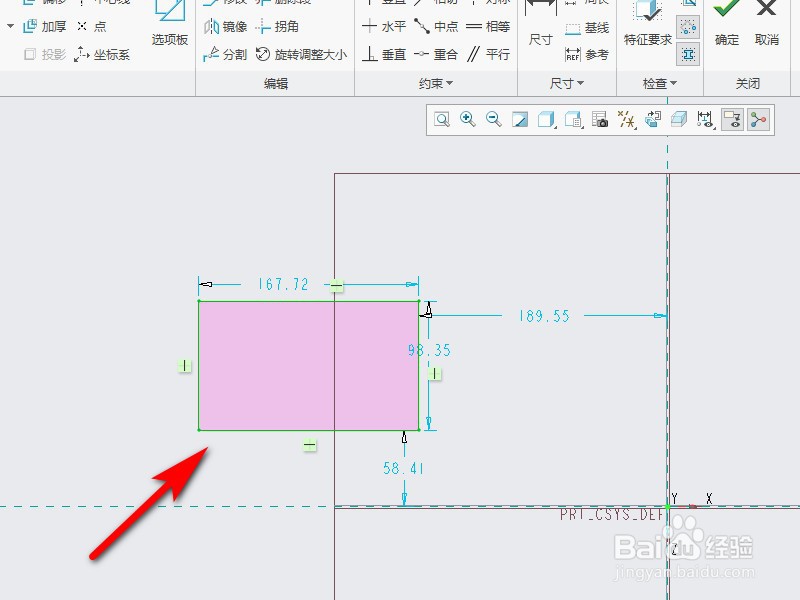Expand the 约束 group dropdown
This screenshot has height=600, width=800.
tap(436, 83)
